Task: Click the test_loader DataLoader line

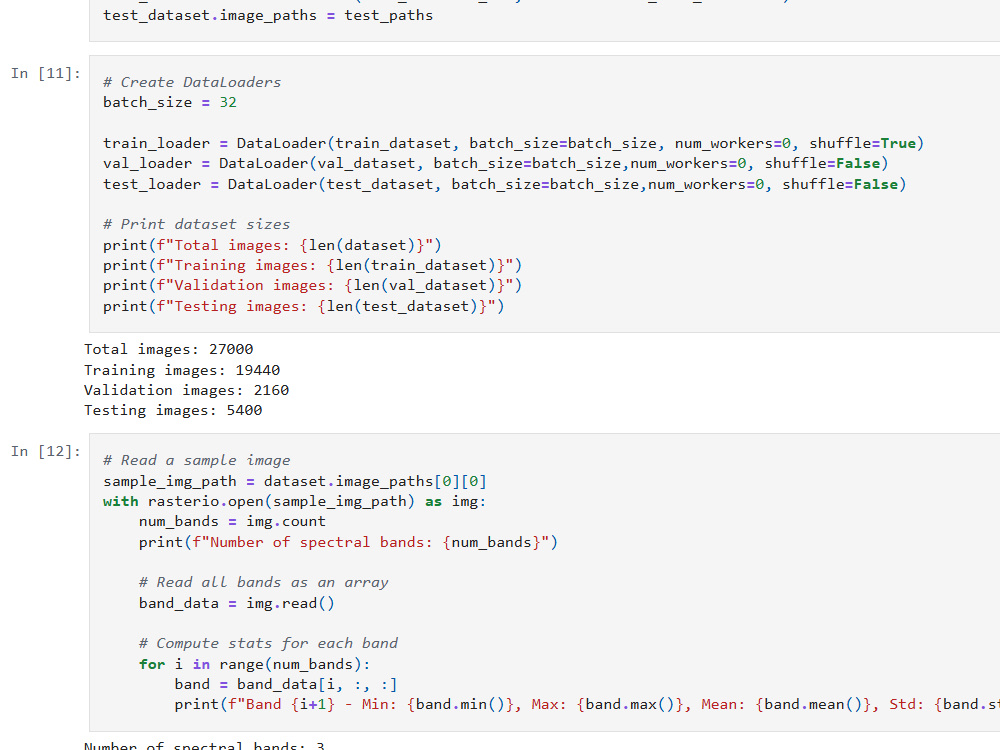Action: (504, 184)
